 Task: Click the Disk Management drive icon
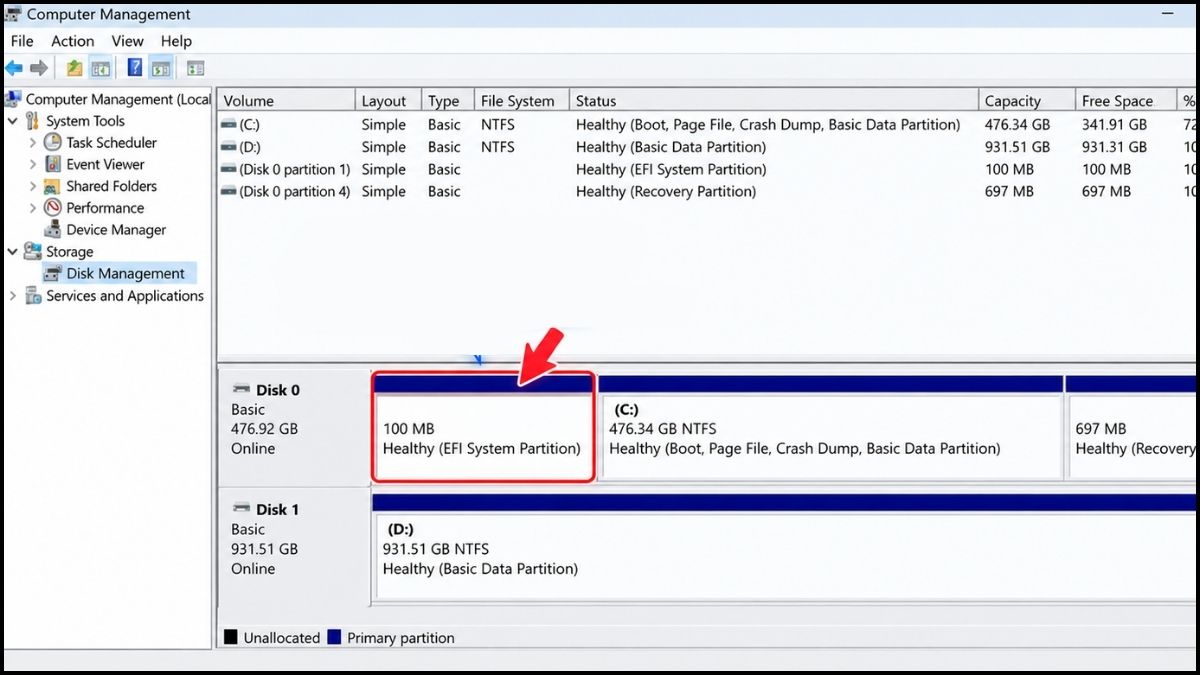[x=53, y=274]
